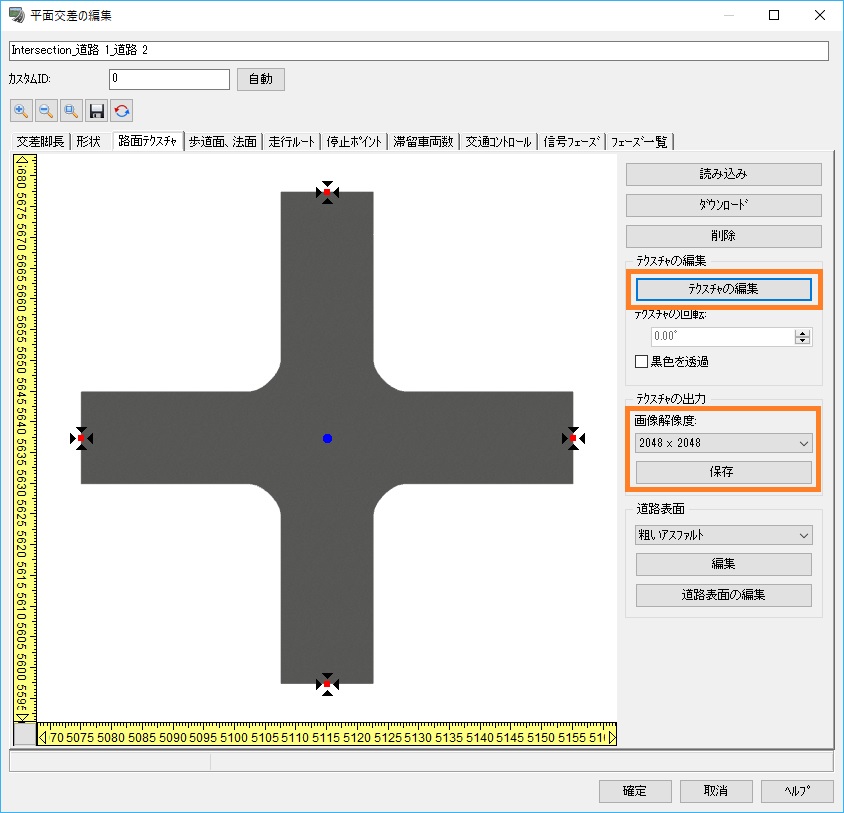Screen dimensions: 844x813
Task: Click the horizontal ruler right scroll arrow
Action: [x=612, y=737]
